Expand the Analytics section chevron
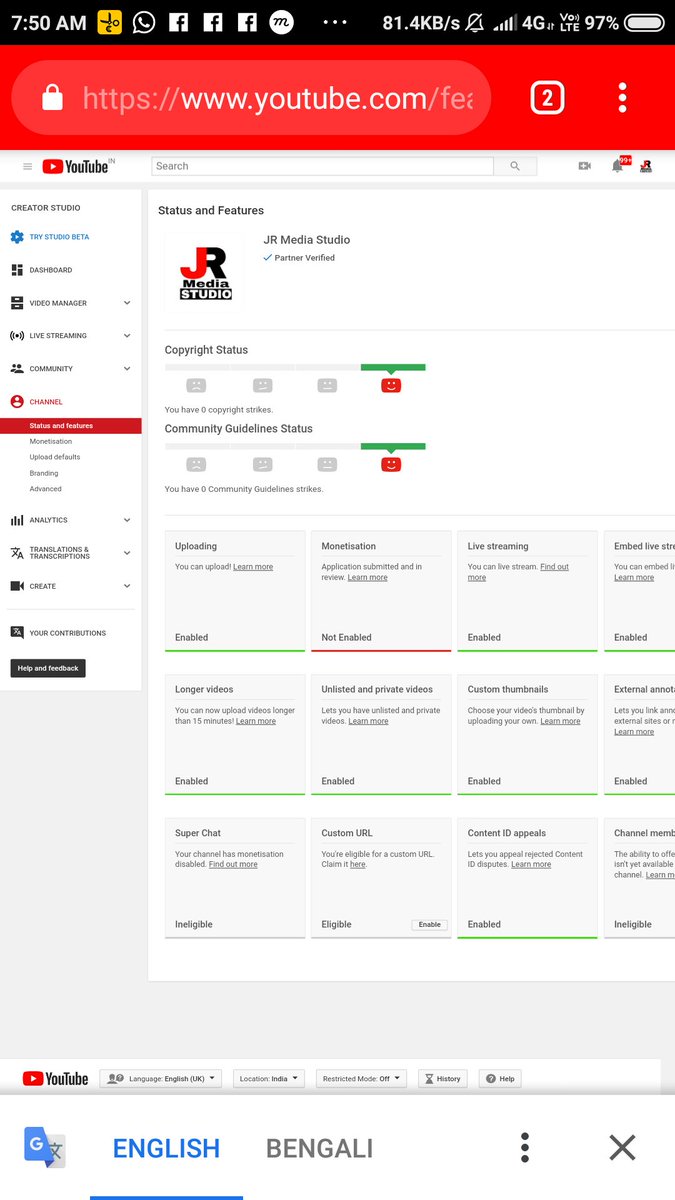The image size is (675, 1200). coord(127,520)
